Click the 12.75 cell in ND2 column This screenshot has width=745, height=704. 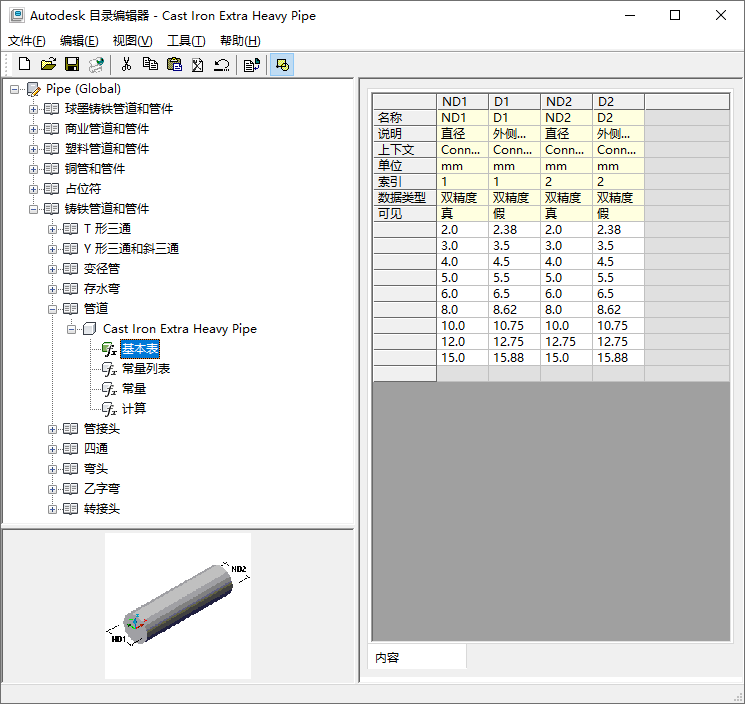tap(566, 342)
